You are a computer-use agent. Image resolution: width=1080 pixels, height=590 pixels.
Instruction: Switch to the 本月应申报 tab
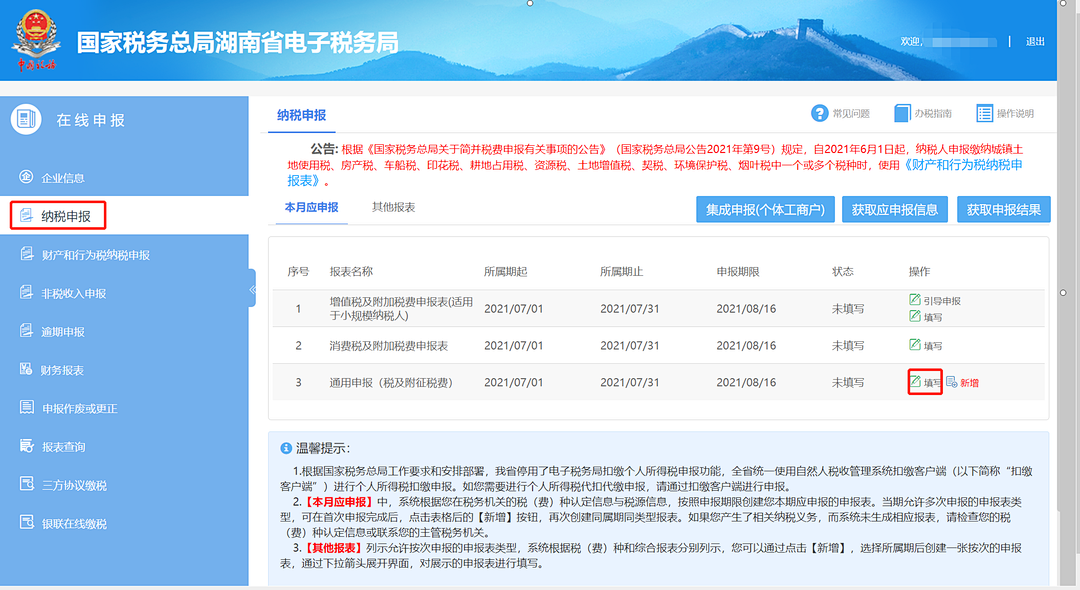tap(311, 207)
